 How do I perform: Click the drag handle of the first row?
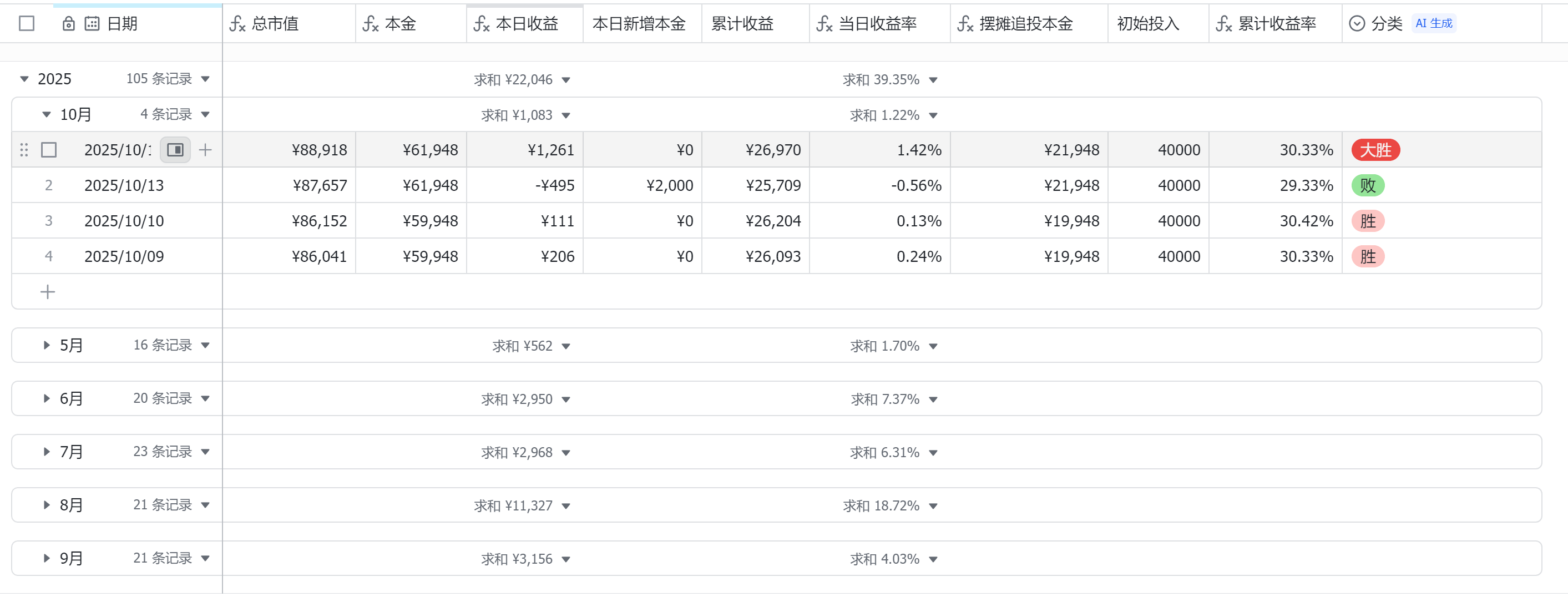tap(24, 150)
